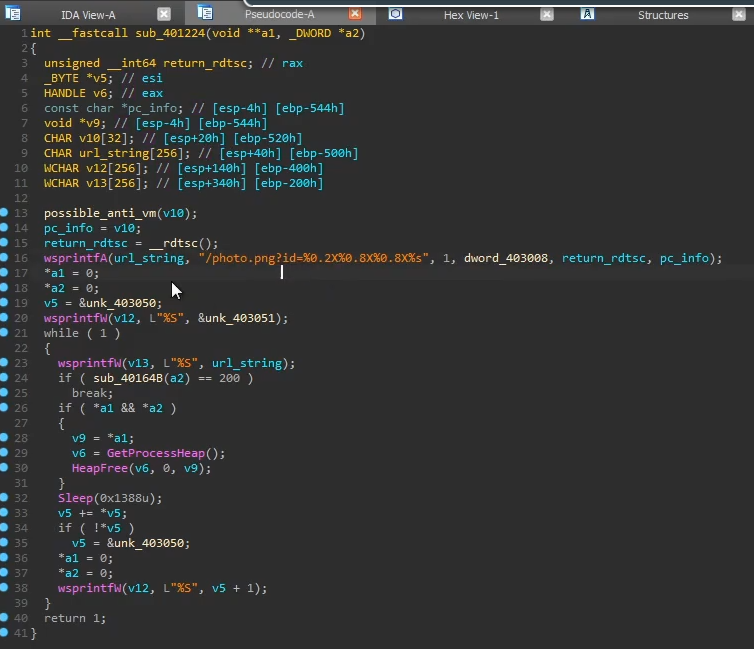Toggle breakpoint dot on line 20
The height and width of the screenshot is (649, 754).
tap(4, 317)
